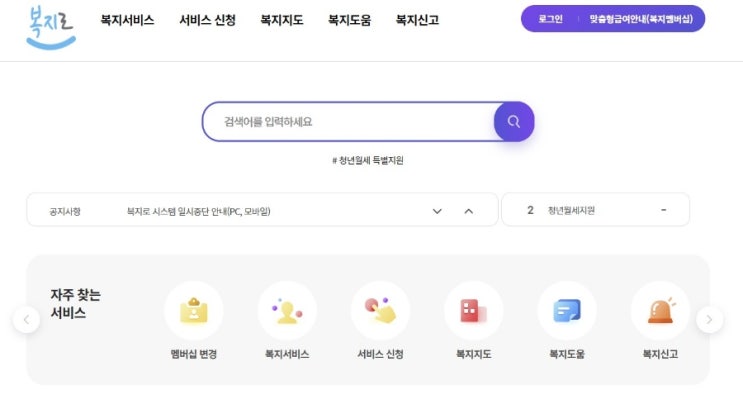
Task: Open the 복지서비스 menu
Action: 127,20
